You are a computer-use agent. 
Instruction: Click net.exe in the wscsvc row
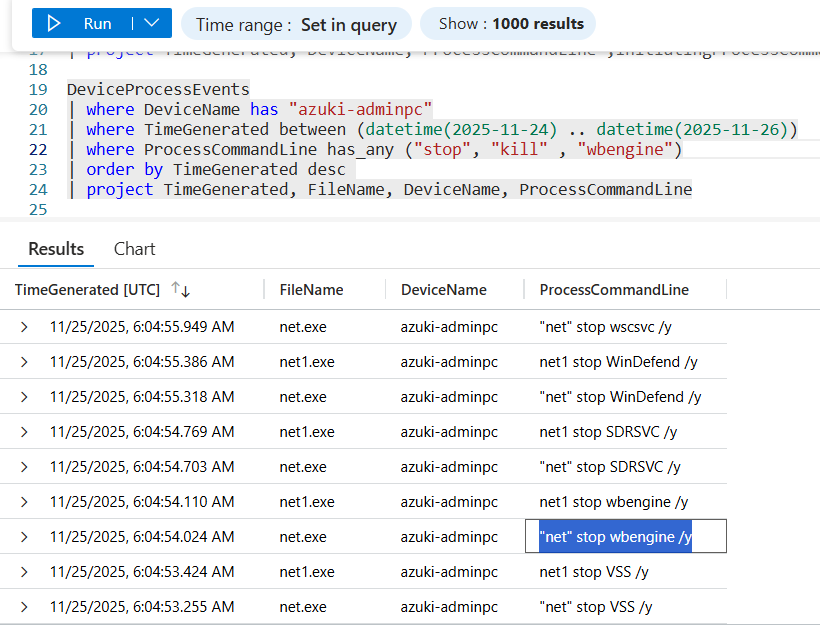(303, 327)
